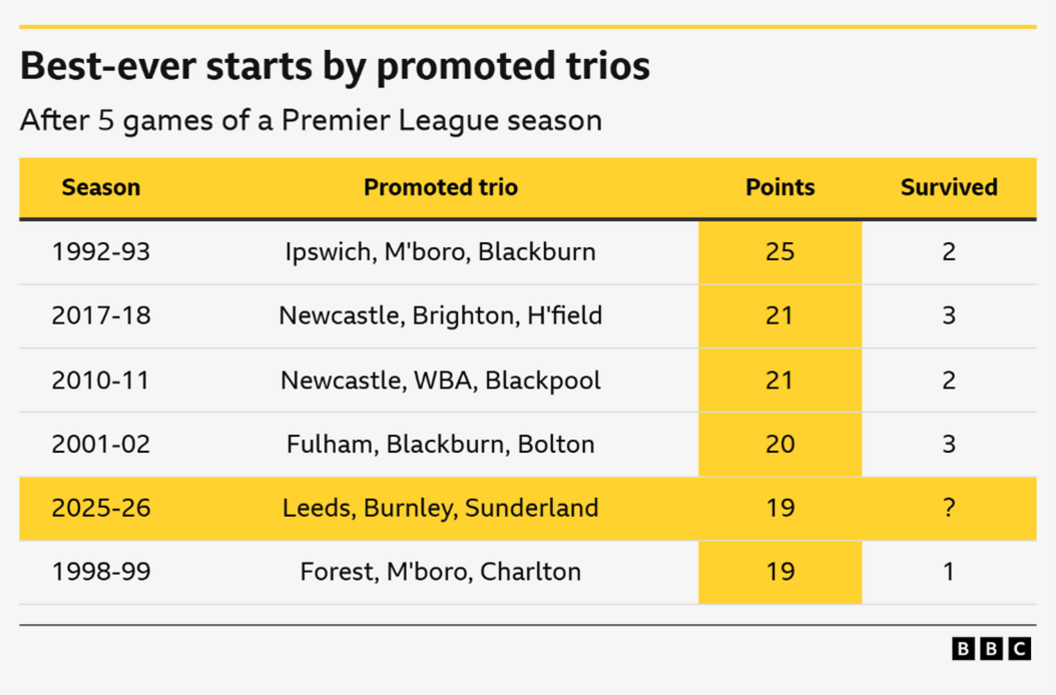
Task: Click the 20 points cell for Fulham's row
Action: [x=780, y=444]
